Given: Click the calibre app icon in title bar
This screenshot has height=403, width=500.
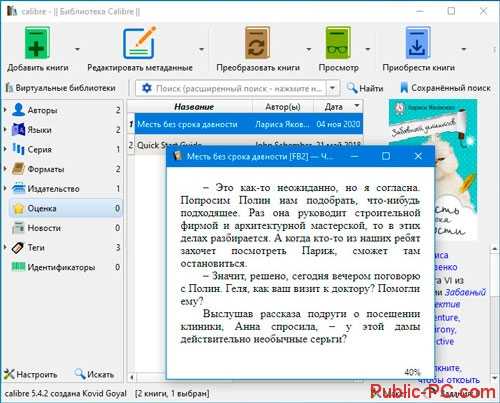Looking at the screenshot, I should 12,11.
